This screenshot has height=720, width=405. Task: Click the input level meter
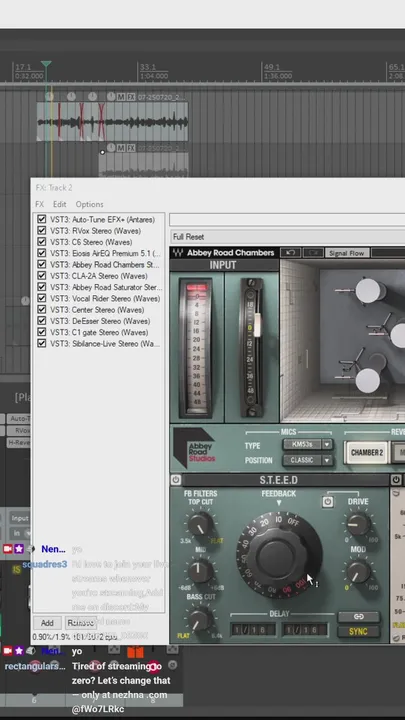[x=197, y=347]
